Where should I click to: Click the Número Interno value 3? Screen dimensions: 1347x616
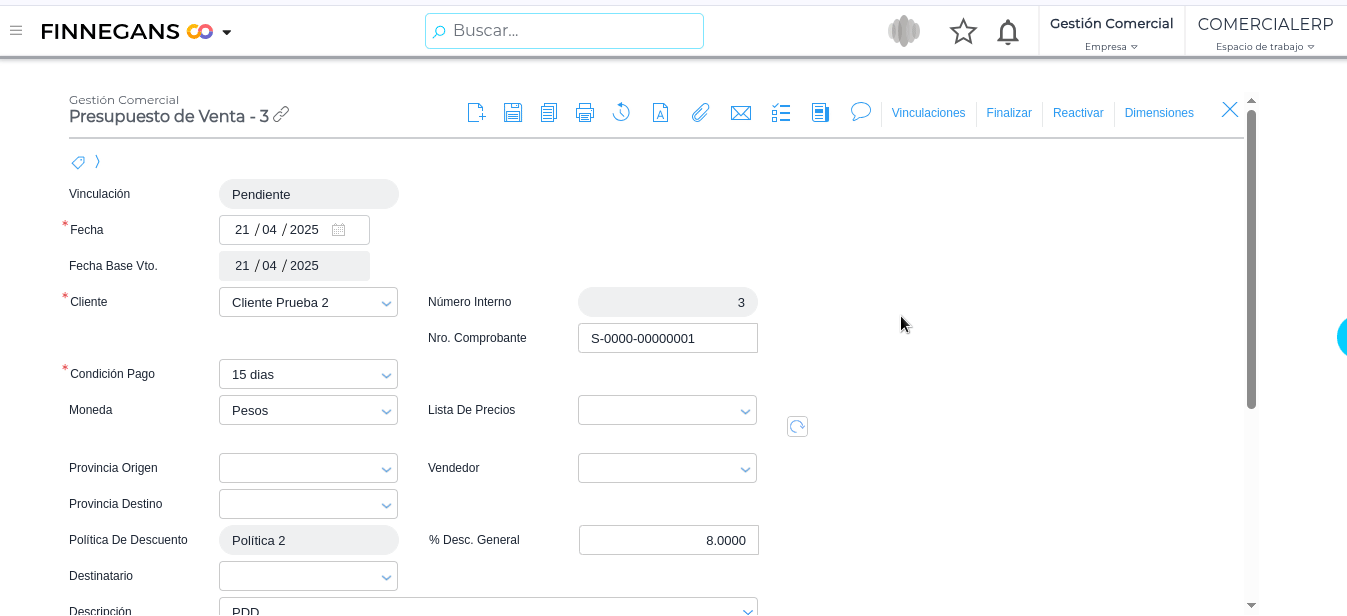click(x=668, y=302)
